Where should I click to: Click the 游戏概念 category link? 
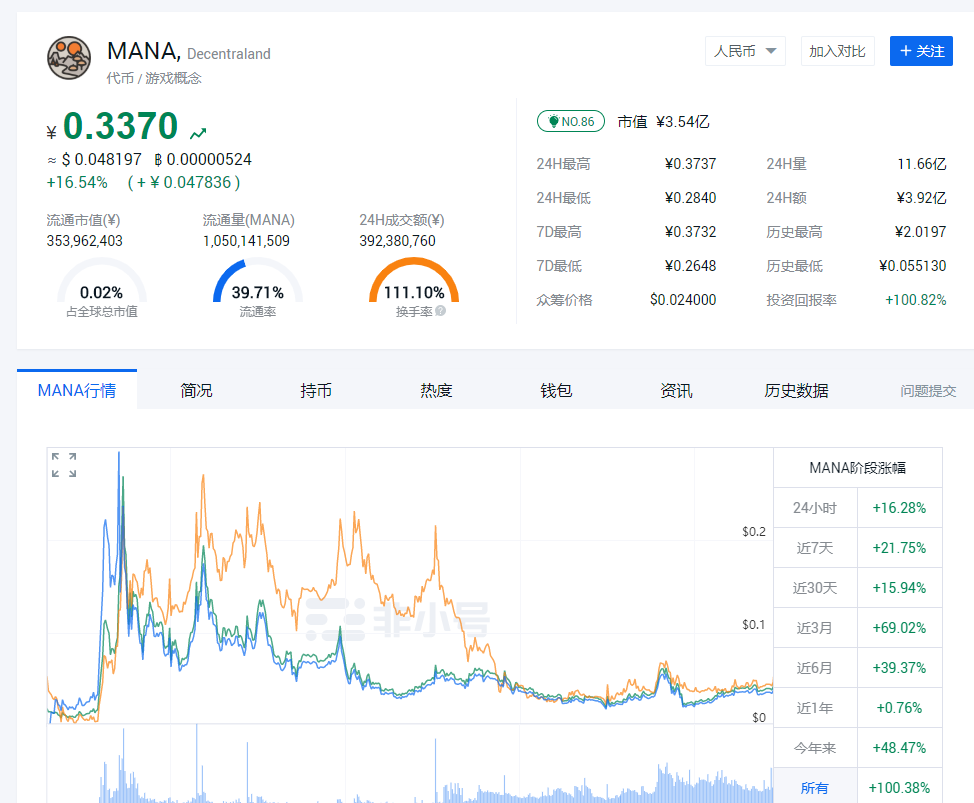coord(173,78)
